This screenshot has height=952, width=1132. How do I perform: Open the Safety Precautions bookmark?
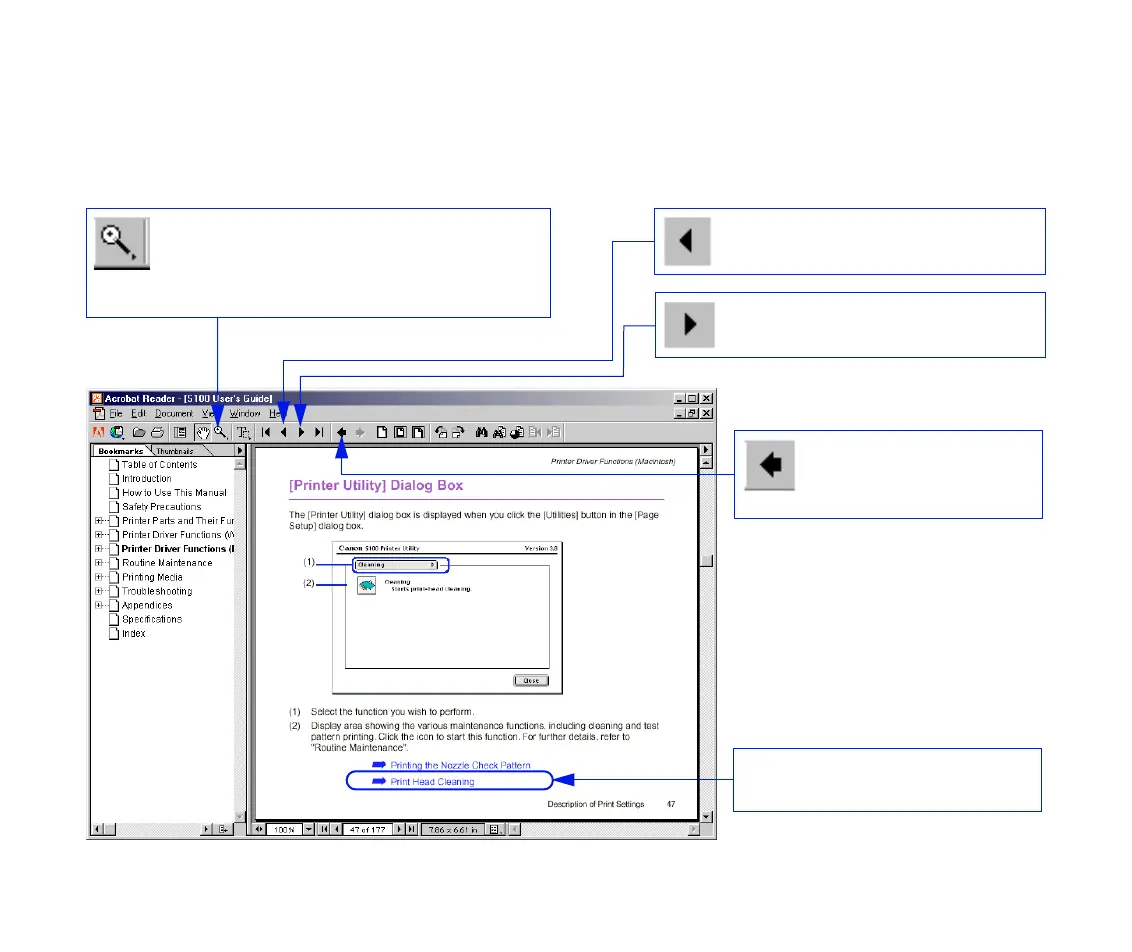coord(162,507)
